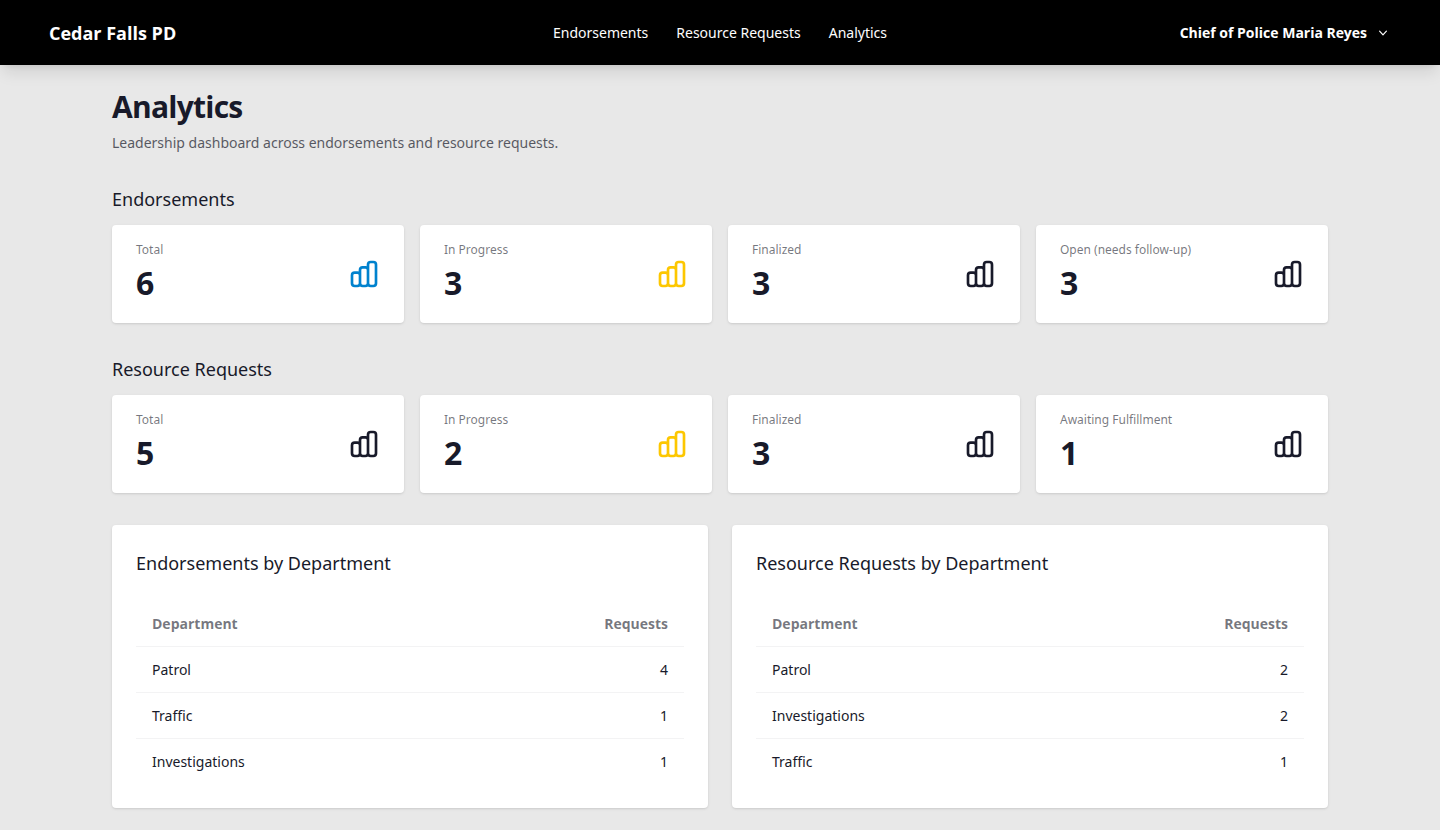Screen dimensions: 1440x830
Task: Click Department header in Resource Requests by Department table
Action: coord(815,624)
